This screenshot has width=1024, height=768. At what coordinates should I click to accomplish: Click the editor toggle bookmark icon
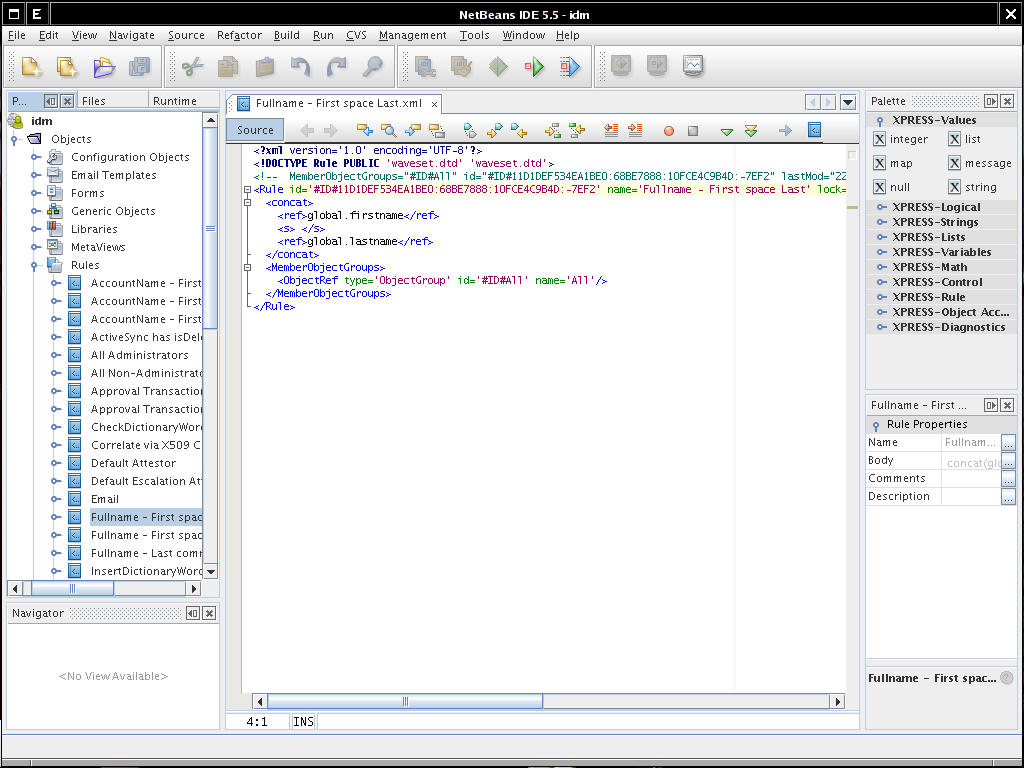(x=470, y=130)
